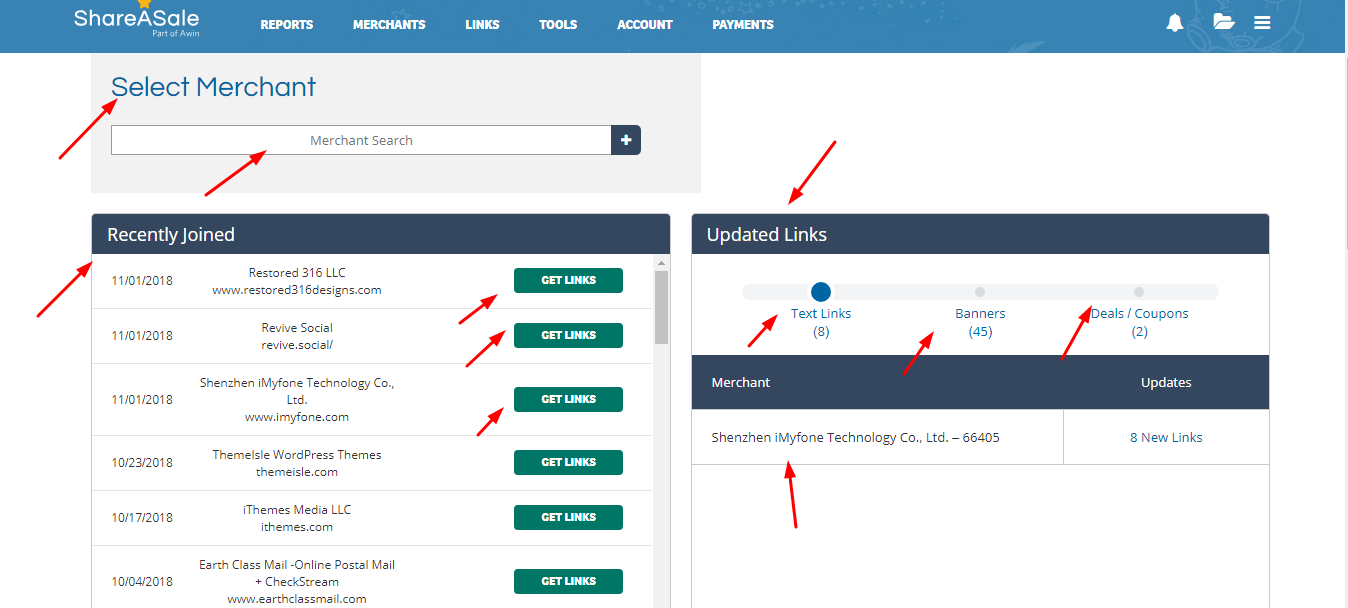
Task: Click Shenzhen iMyfone Technology – 66405 row
Action: (980, 437)
